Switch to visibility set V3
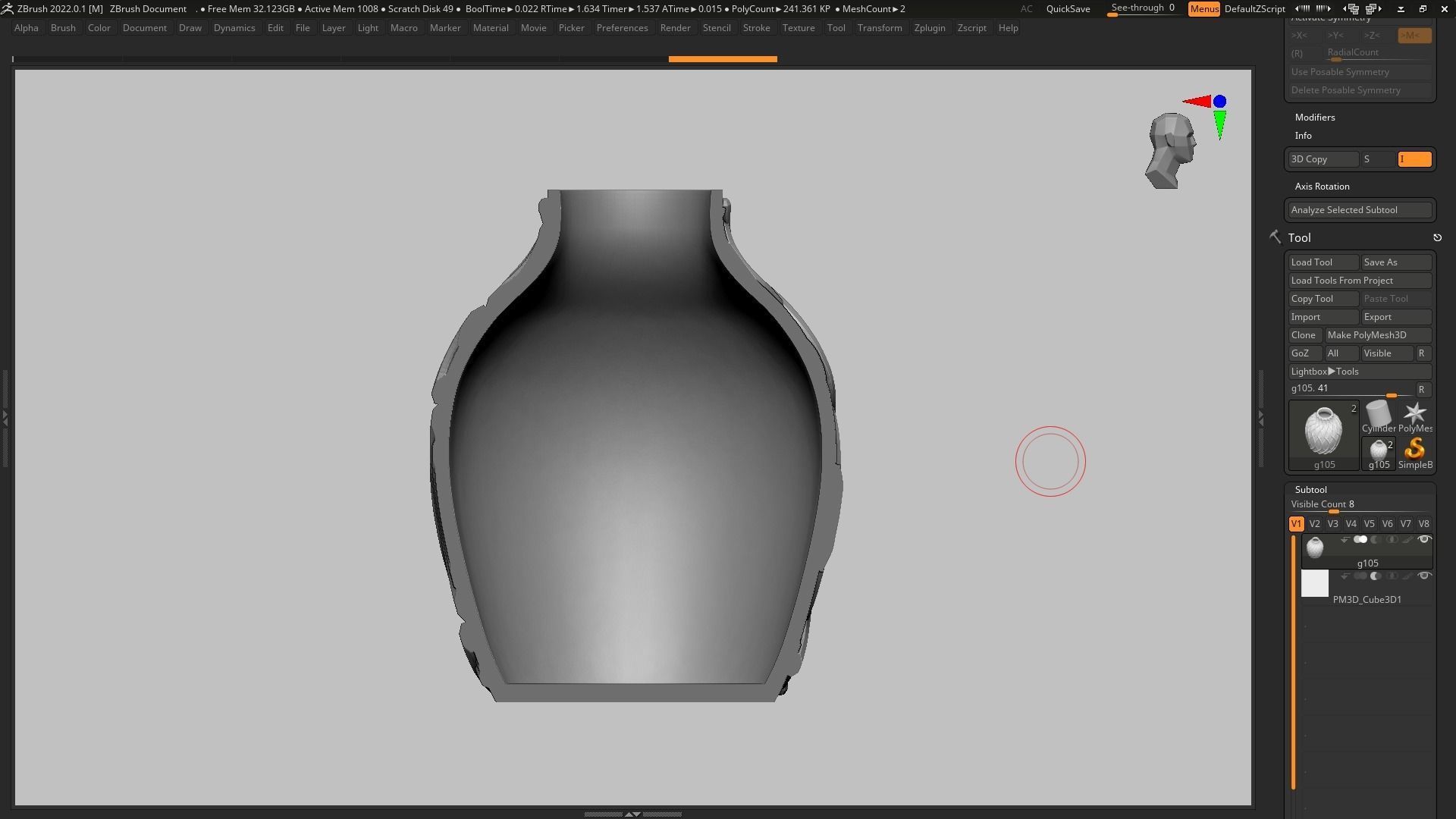The image size is (1456, 819). tap(1332, 524)
